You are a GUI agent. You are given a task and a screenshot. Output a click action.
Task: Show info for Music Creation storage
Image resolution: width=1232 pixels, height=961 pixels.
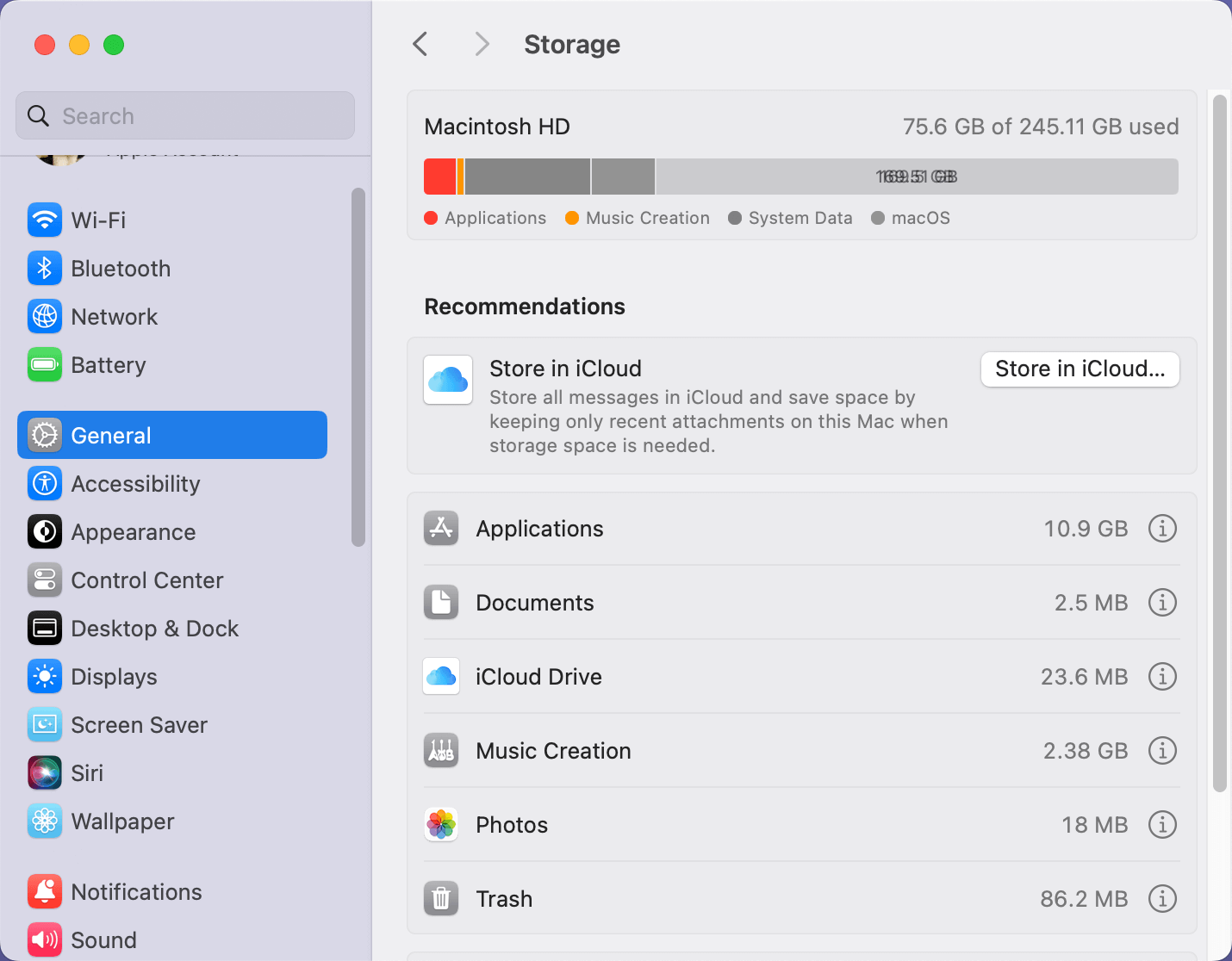[1162, 750]
